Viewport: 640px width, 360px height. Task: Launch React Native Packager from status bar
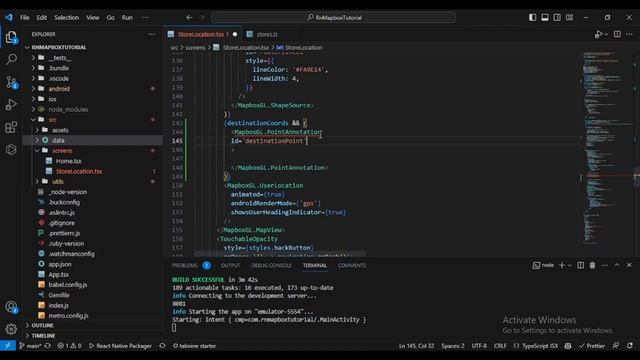pos(120,346)
